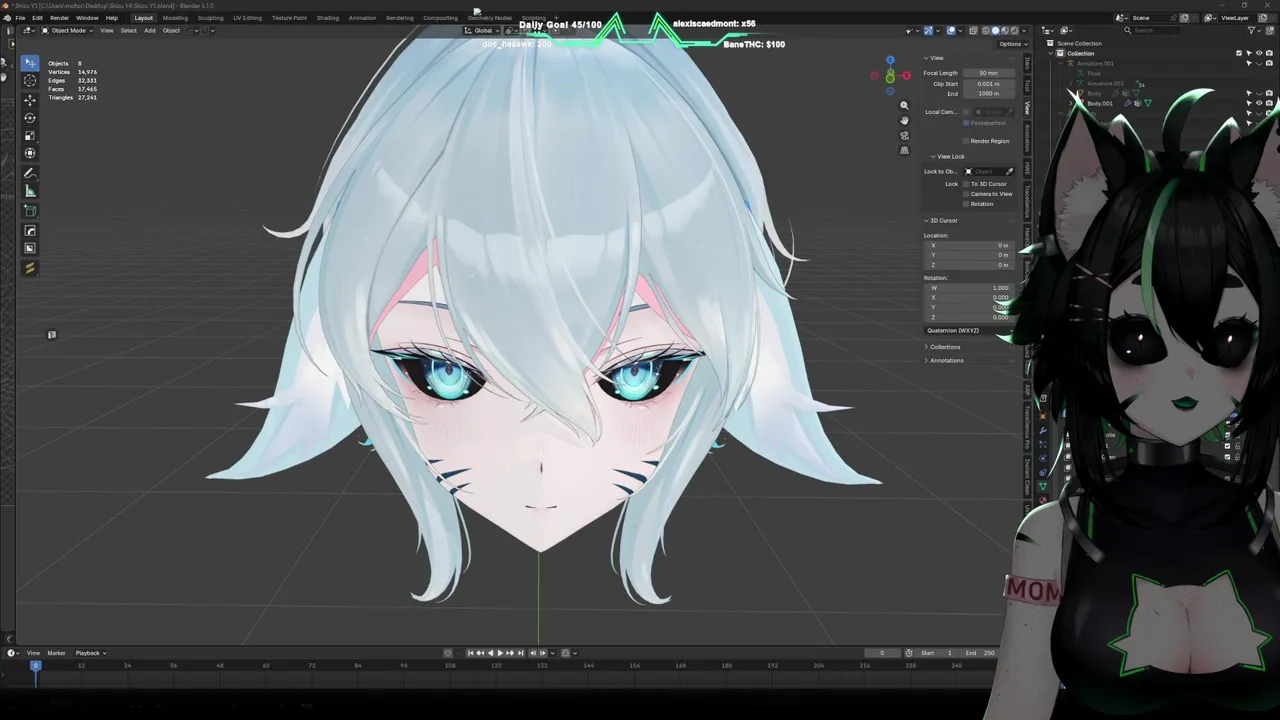Enable Lock Camera to View checkbox
Screen dimensions: 1280x720
(966, 194)
